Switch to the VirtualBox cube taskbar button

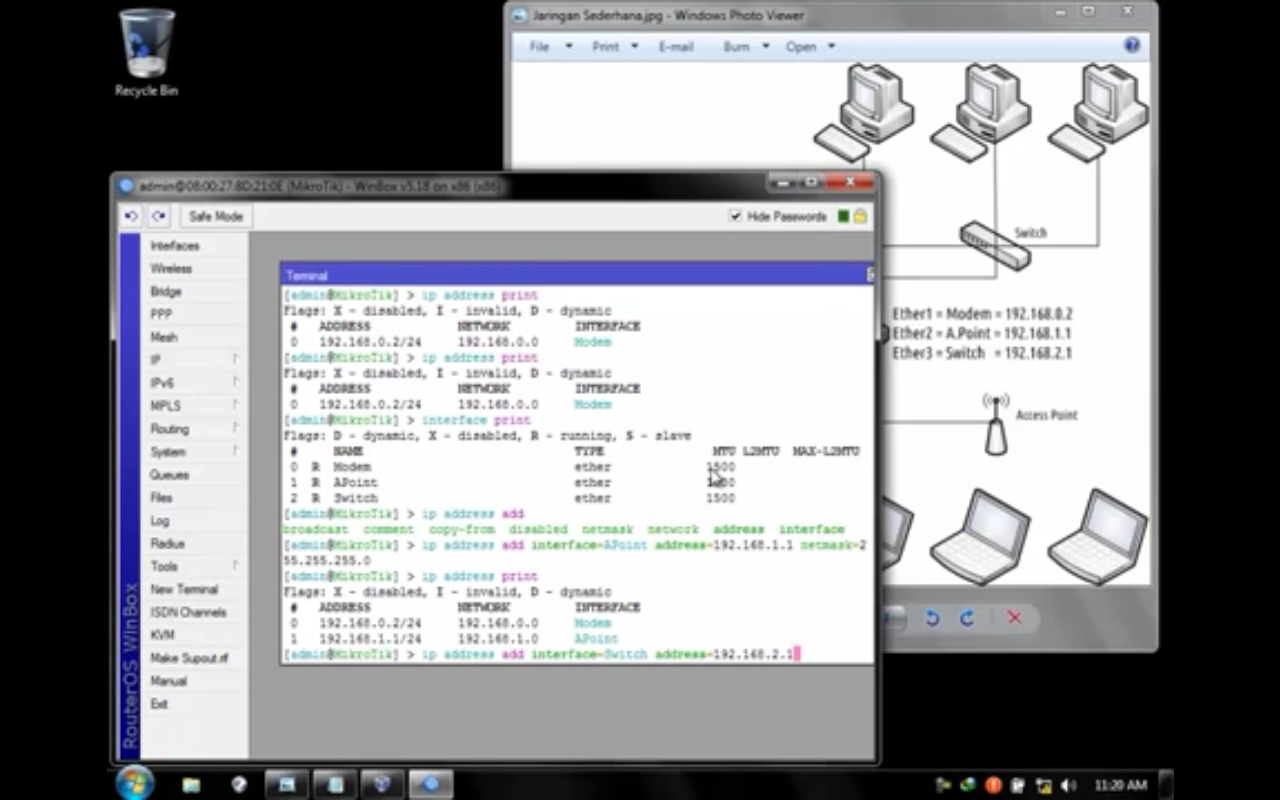[383, 784]
